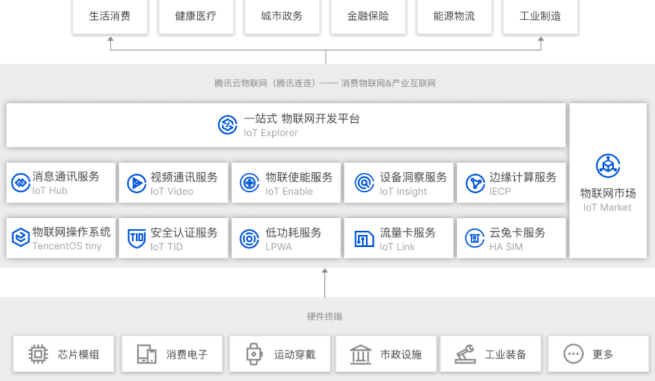Click the IoT Enable subtitle
This screenshot has height=381, width=655.
(289, 191)
